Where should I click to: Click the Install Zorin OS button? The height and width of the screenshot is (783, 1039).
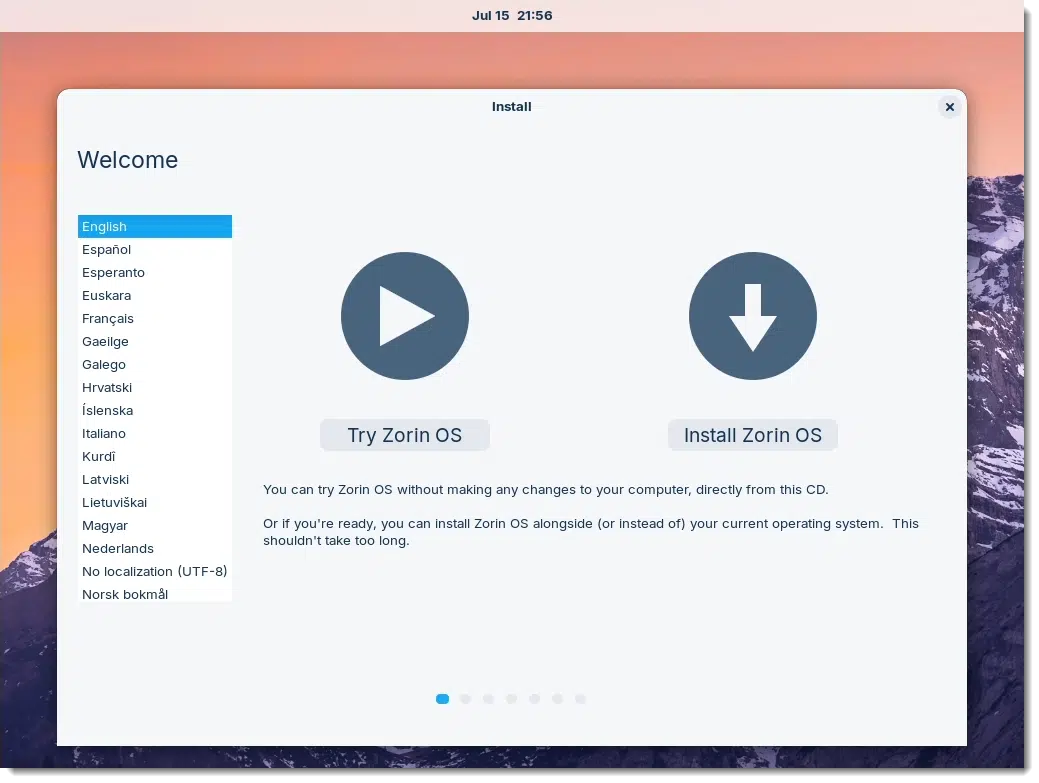pyautogui.click(x=753, y=435)
